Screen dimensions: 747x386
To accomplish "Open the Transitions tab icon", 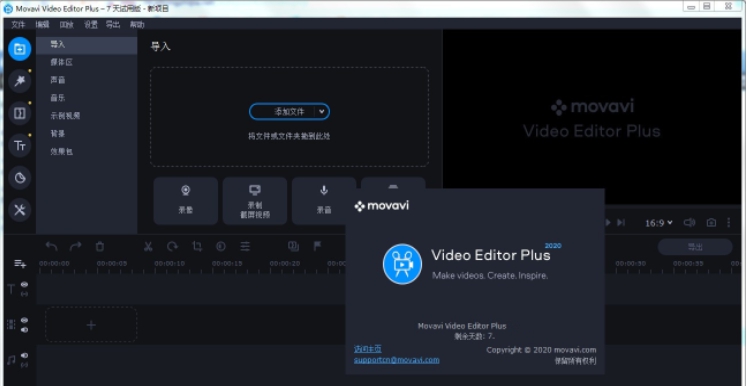I will 20,113.
